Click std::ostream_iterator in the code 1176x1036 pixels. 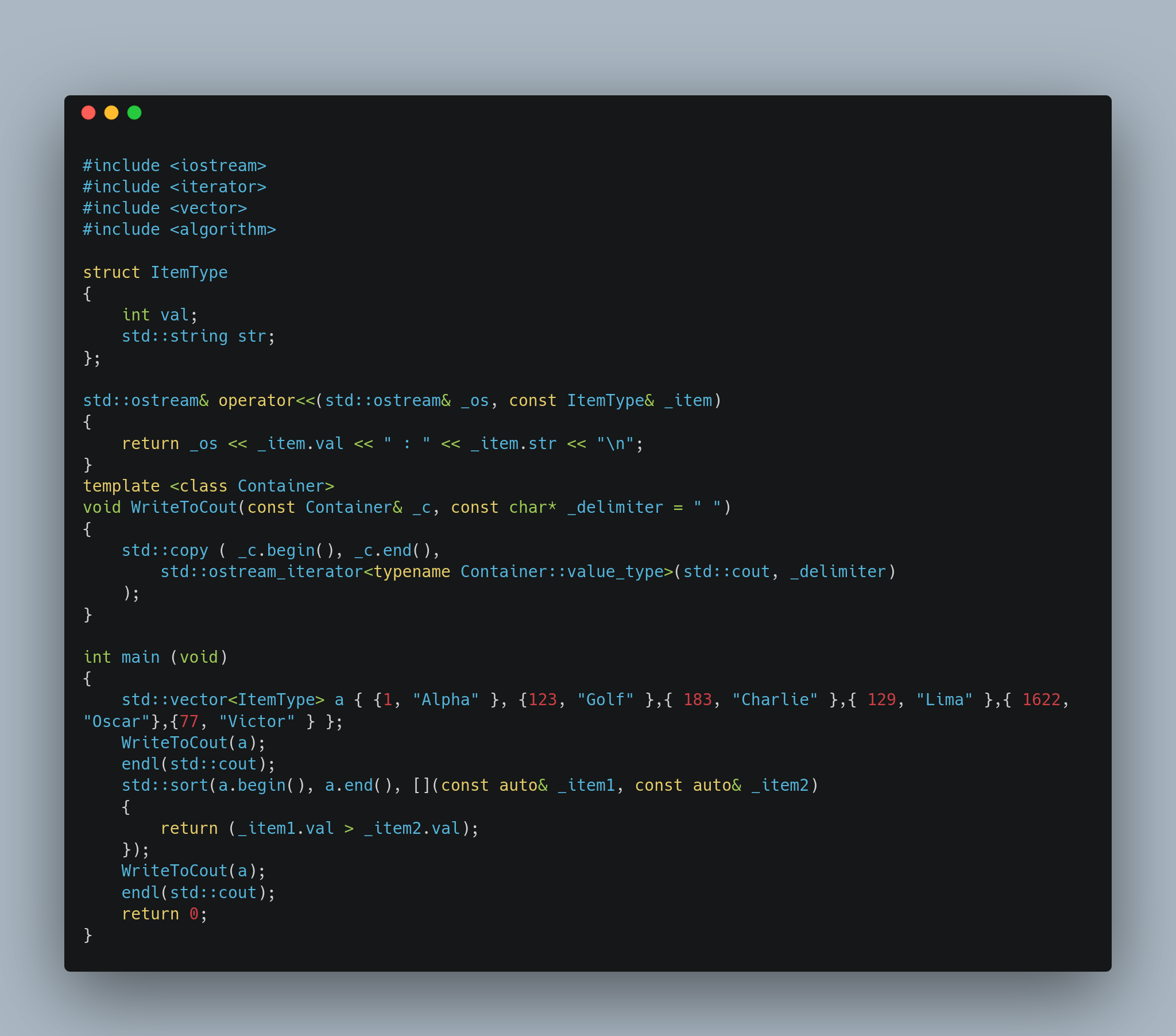pyautogui.click(x=262, y=572)
